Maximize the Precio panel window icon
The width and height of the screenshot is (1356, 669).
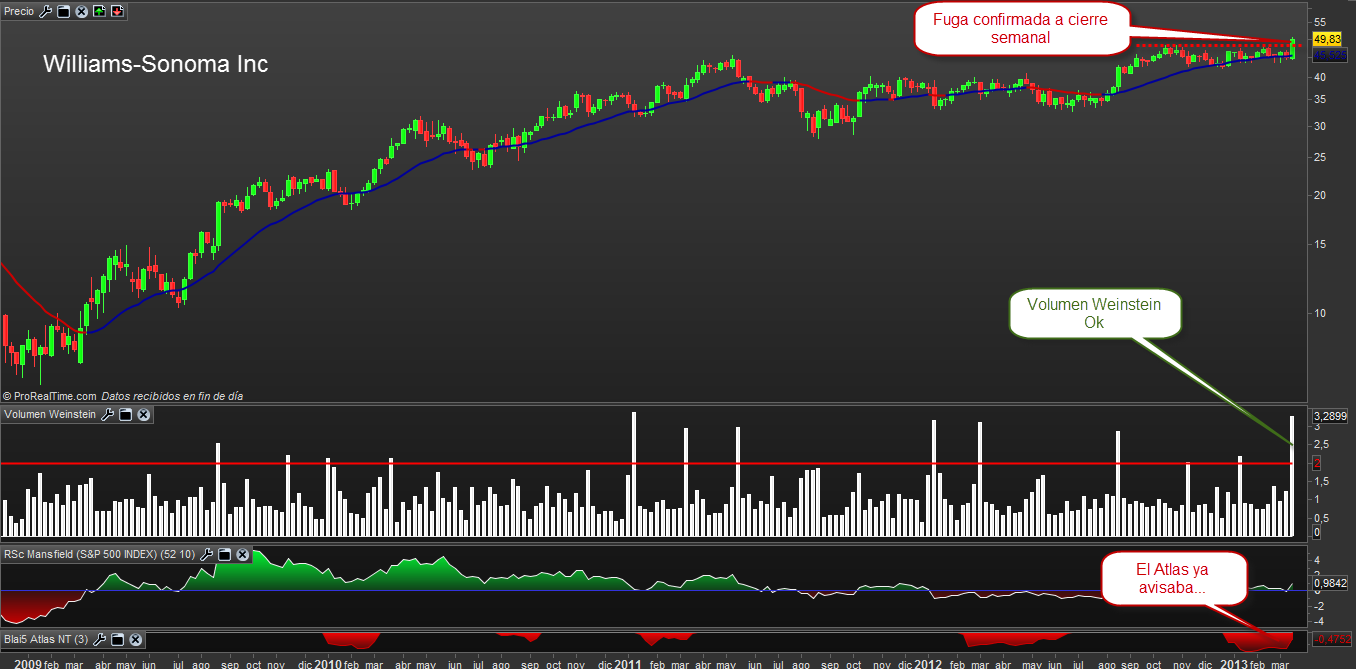[63, 12]
